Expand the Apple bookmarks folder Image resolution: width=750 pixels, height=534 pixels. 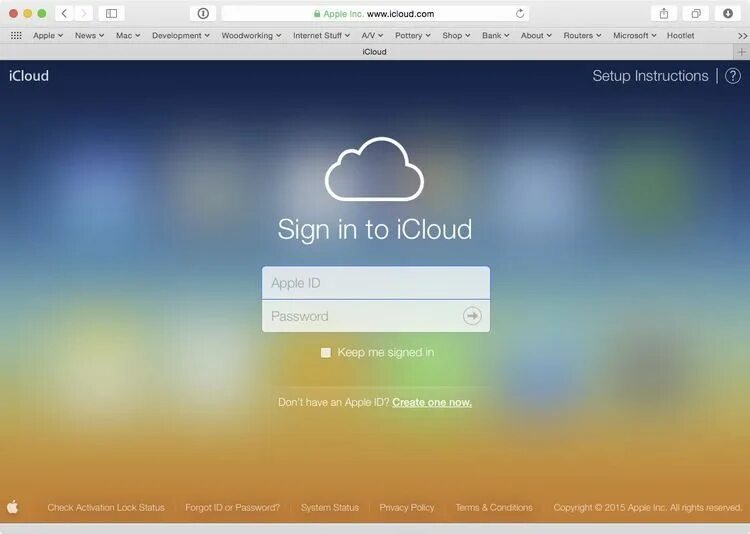click(48, 35)
